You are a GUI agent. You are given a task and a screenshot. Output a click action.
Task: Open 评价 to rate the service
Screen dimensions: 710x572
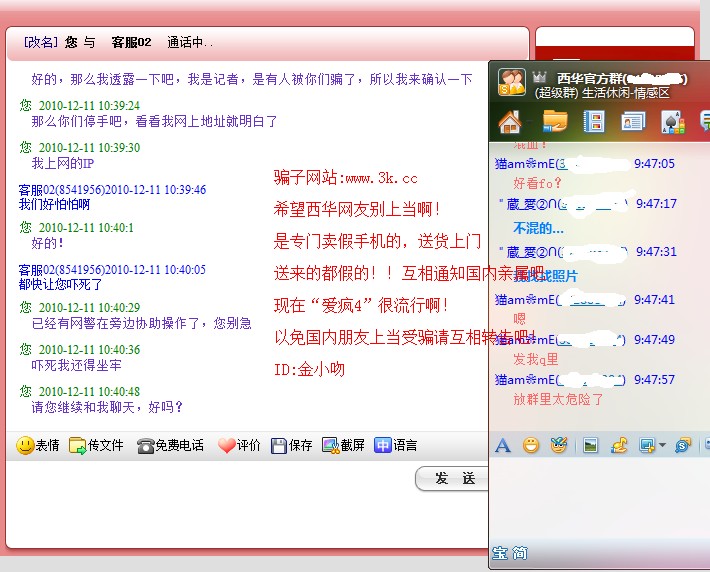coord(239,446)
